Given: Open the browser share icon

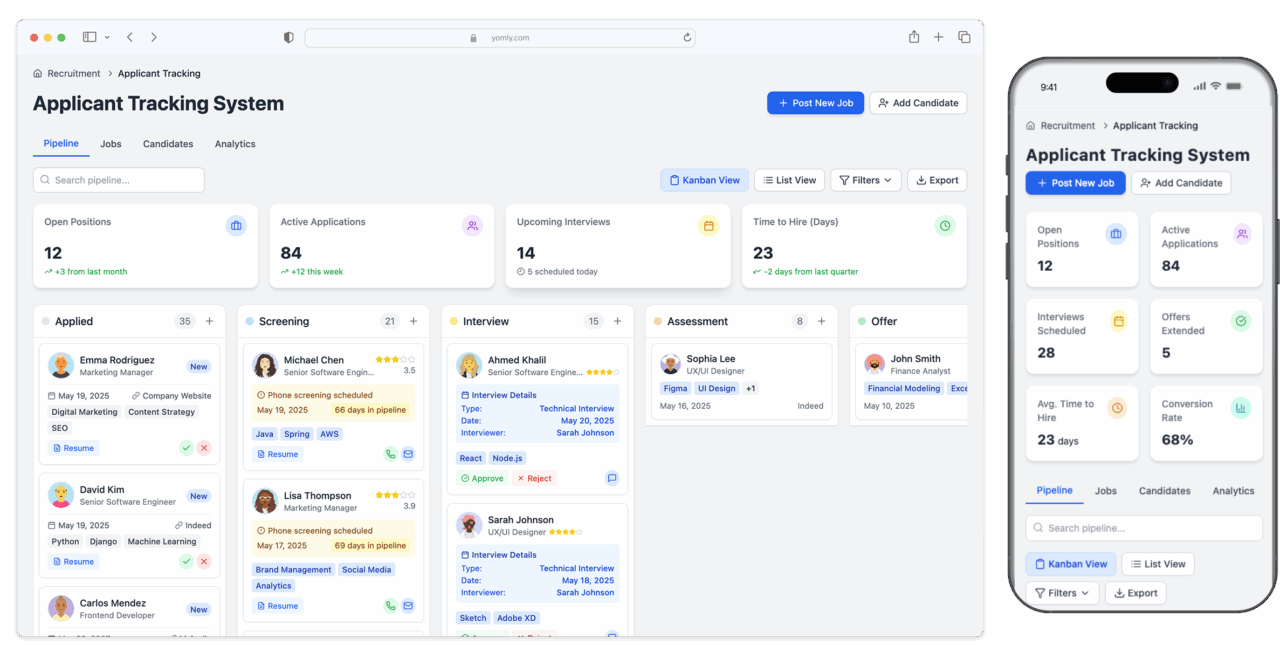Looking at the screenshot, I should 914,37.
